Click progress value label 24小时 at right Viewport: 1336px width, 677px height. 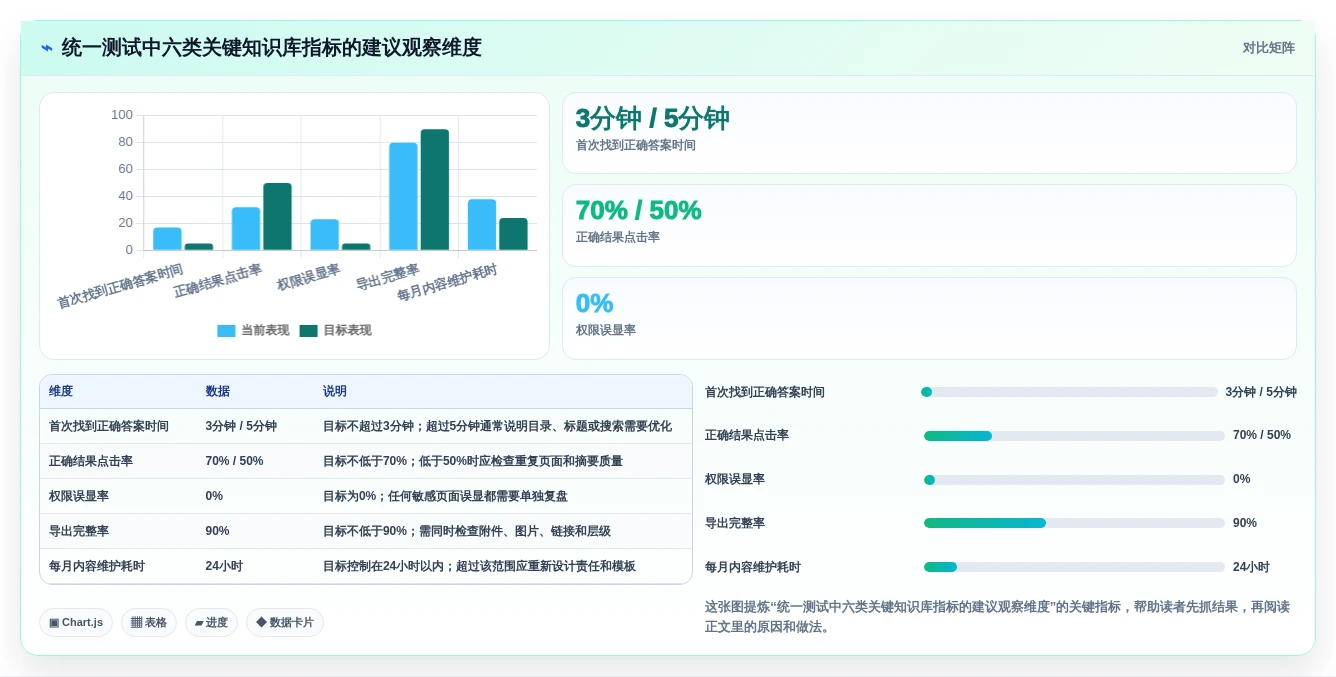coord(1251,567)
